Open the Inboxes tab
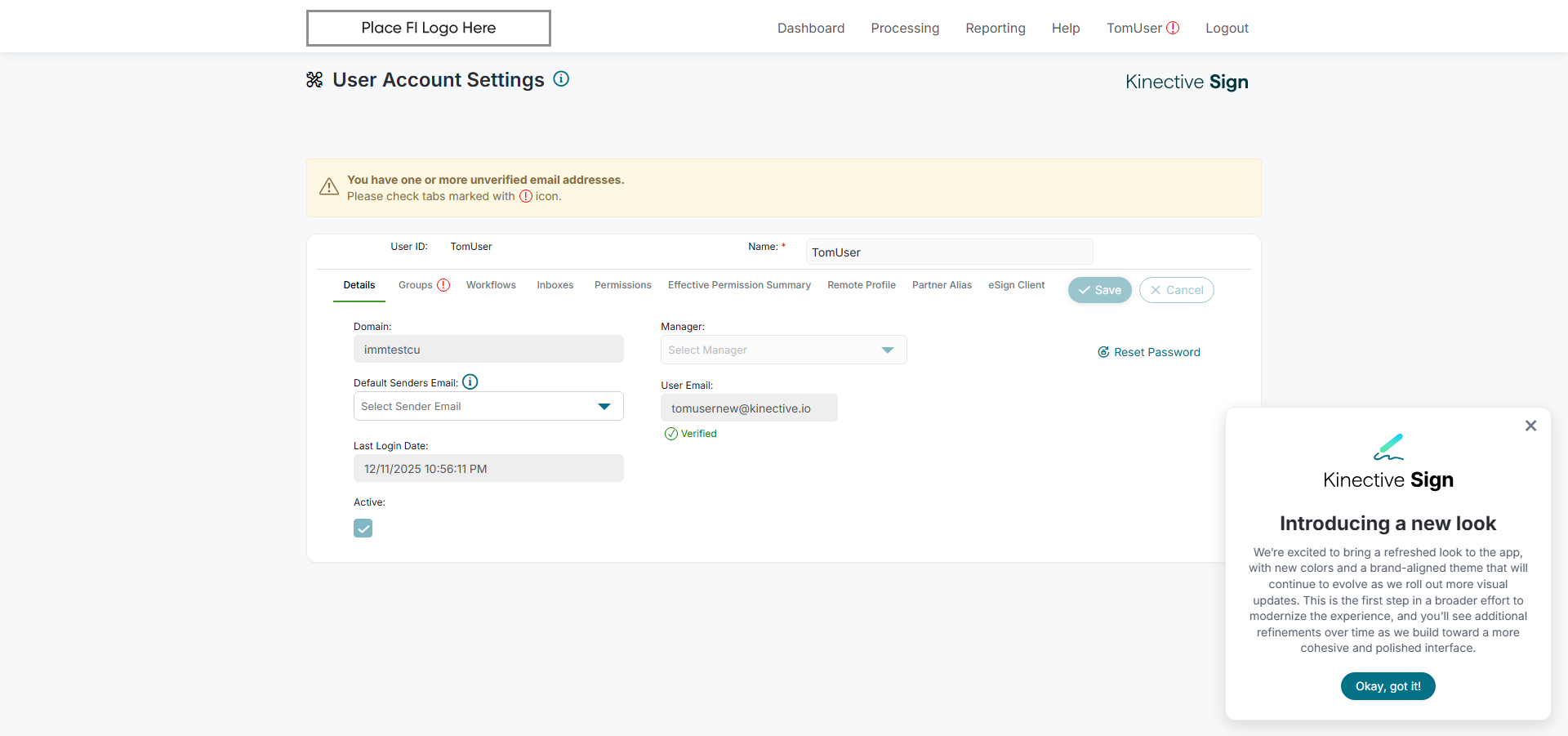This screenshot has width=1568, height=736. [555, 285]
